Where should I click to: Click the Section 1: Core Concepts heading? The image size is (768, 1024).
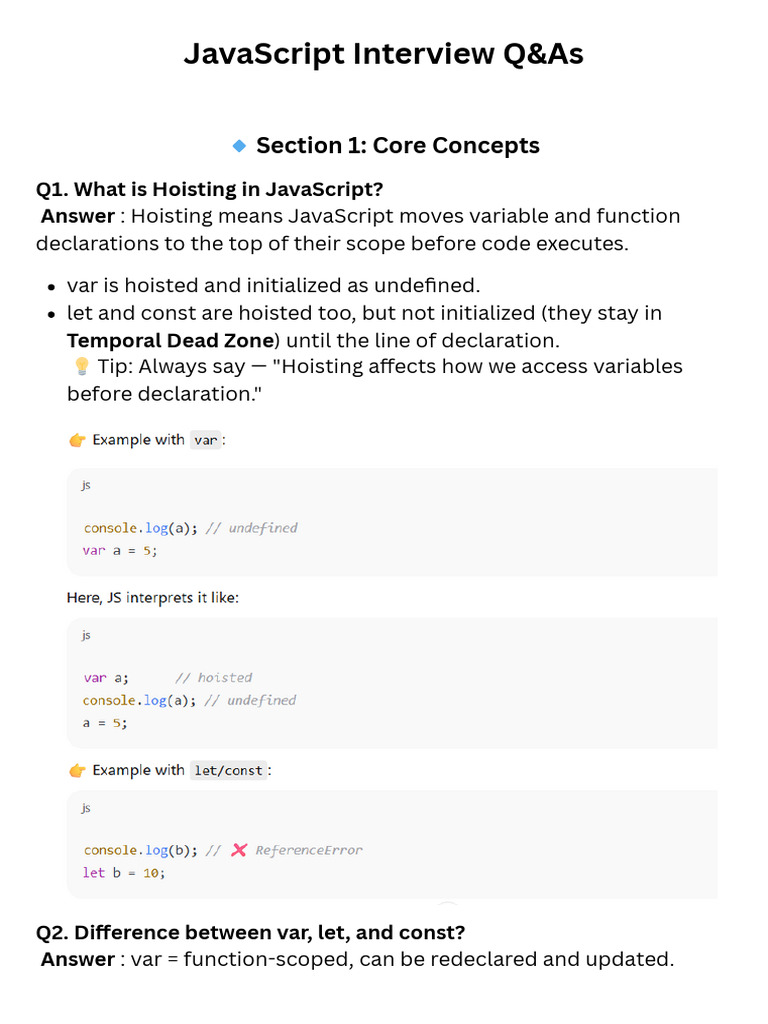(x=398, y=145)
